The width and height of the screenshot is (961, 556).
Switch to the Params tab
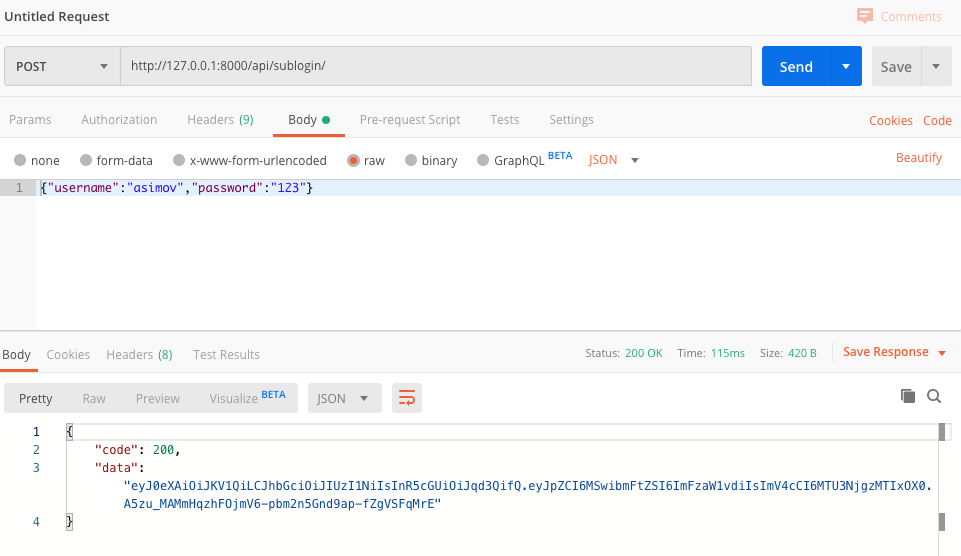[x=30, y=120]
